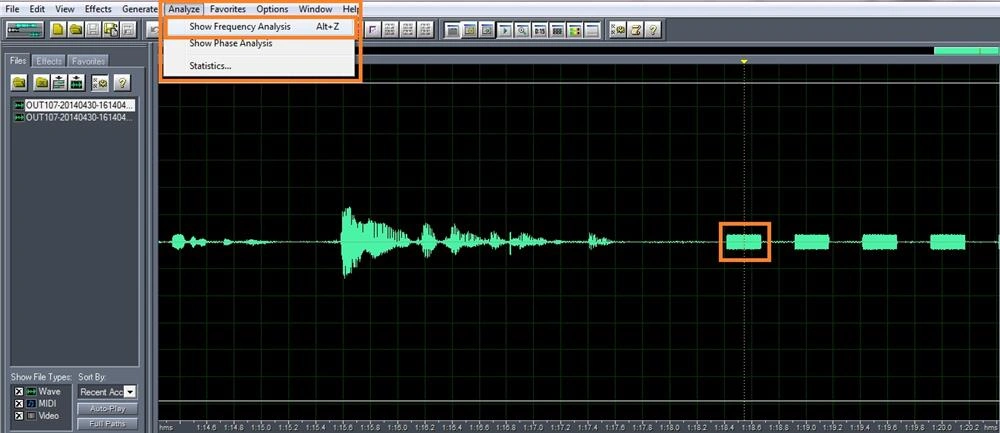
Task: Click the Open folder icon in main toolbar
Action: [x=76, y=29]
